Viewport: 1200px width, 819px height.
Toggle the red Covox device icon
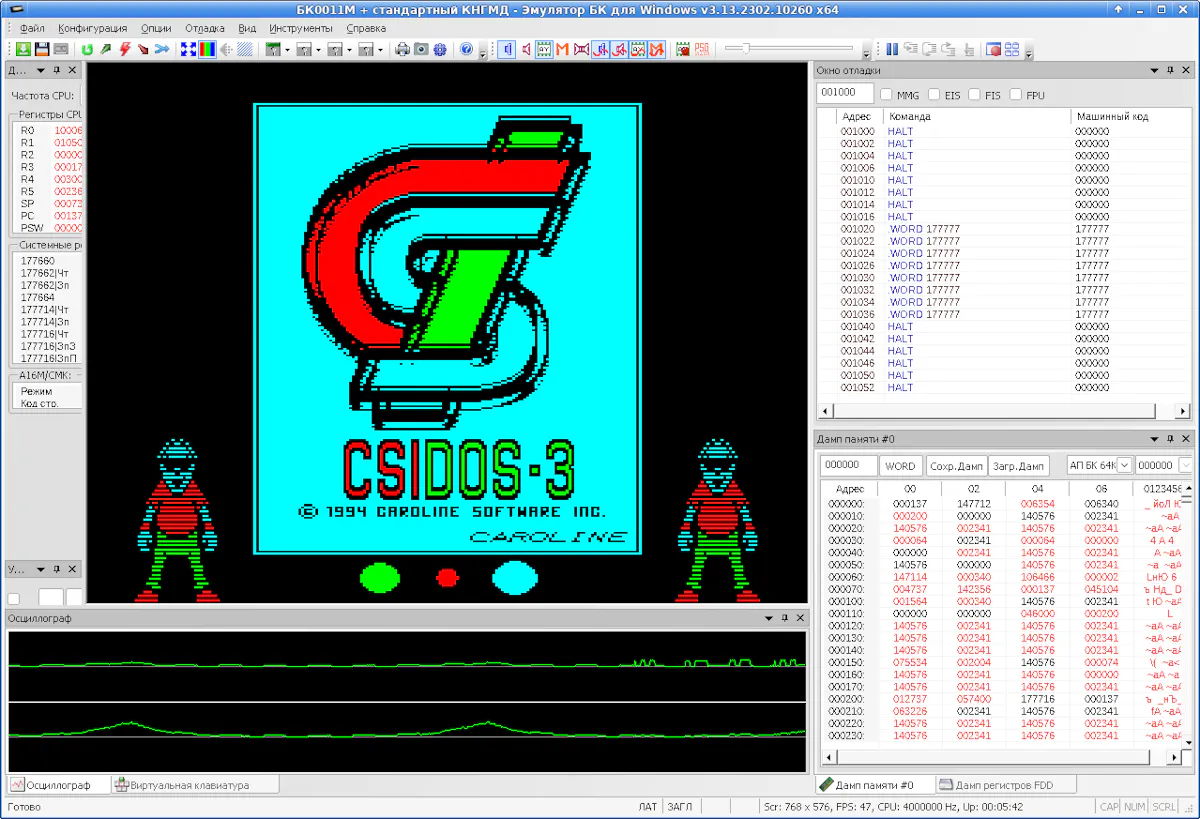[581, 49]
